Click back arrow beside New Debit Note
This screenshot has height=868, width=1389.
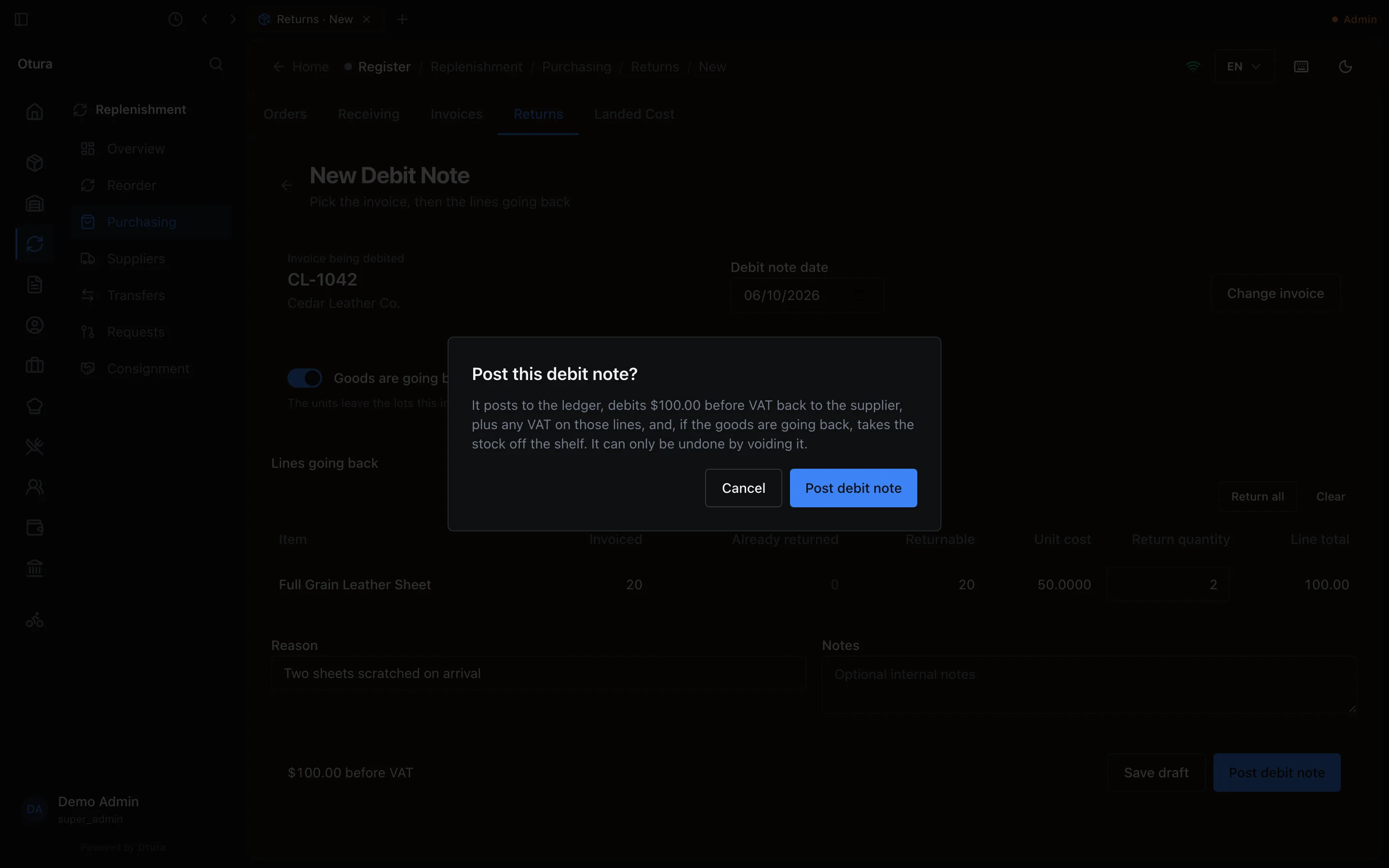coord(286,185)
